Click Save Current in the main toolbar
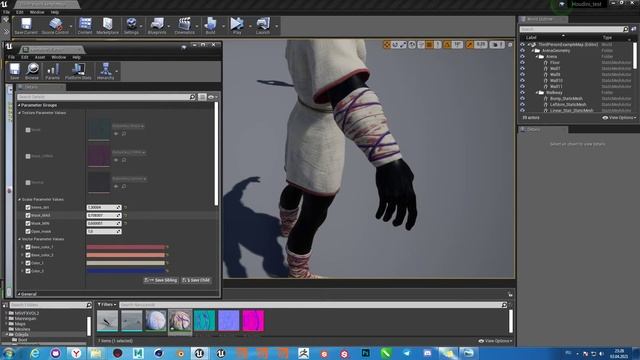 point(26,26)
